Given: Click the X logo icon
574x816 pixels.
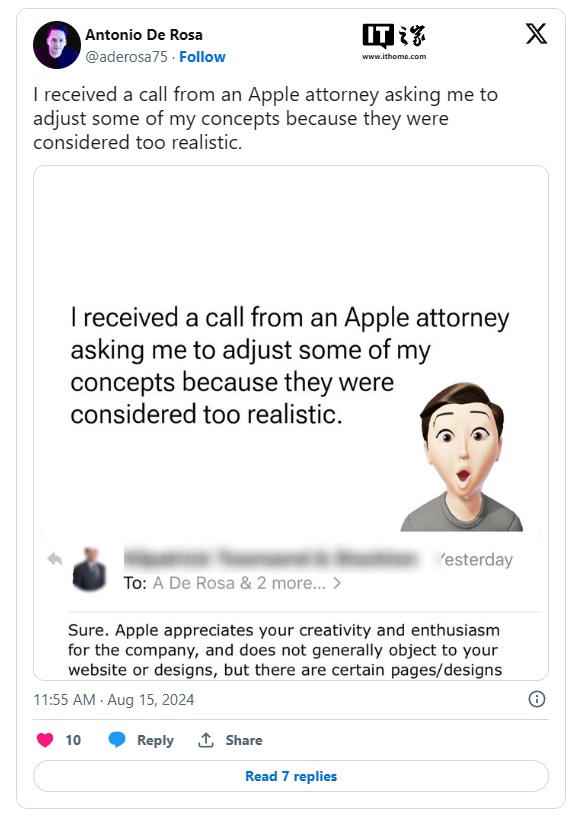Looking at the screenshot, I should point(536,34).
